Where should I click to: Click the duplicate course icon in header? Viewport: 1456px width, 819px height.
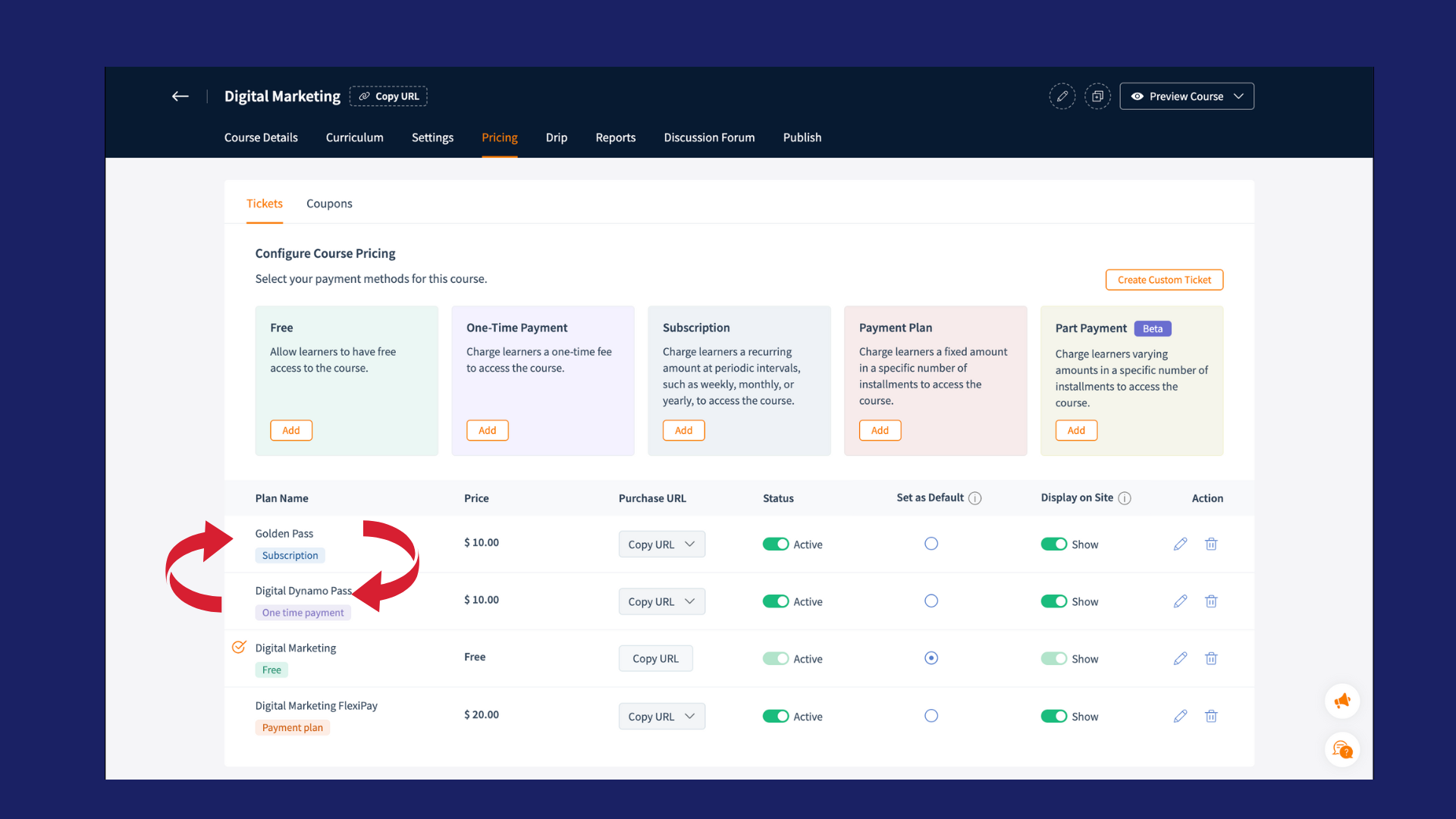coord(1097,96)
